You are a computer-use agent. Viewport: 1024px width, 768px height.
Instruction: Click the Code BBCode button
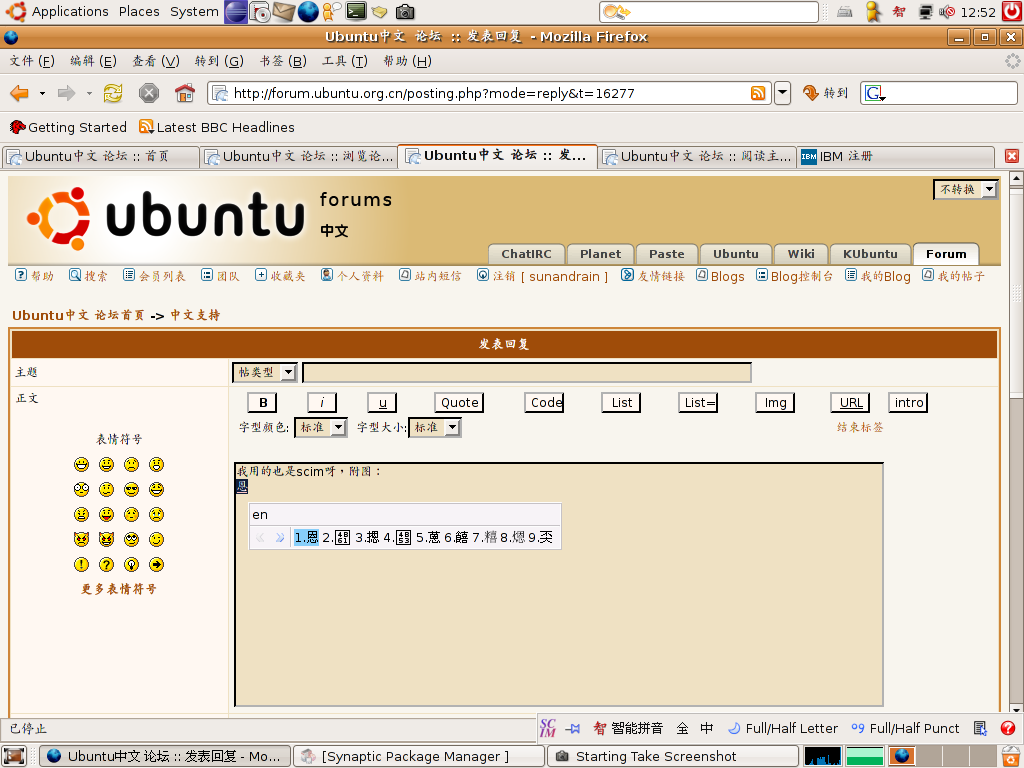(x=544, y=402)
